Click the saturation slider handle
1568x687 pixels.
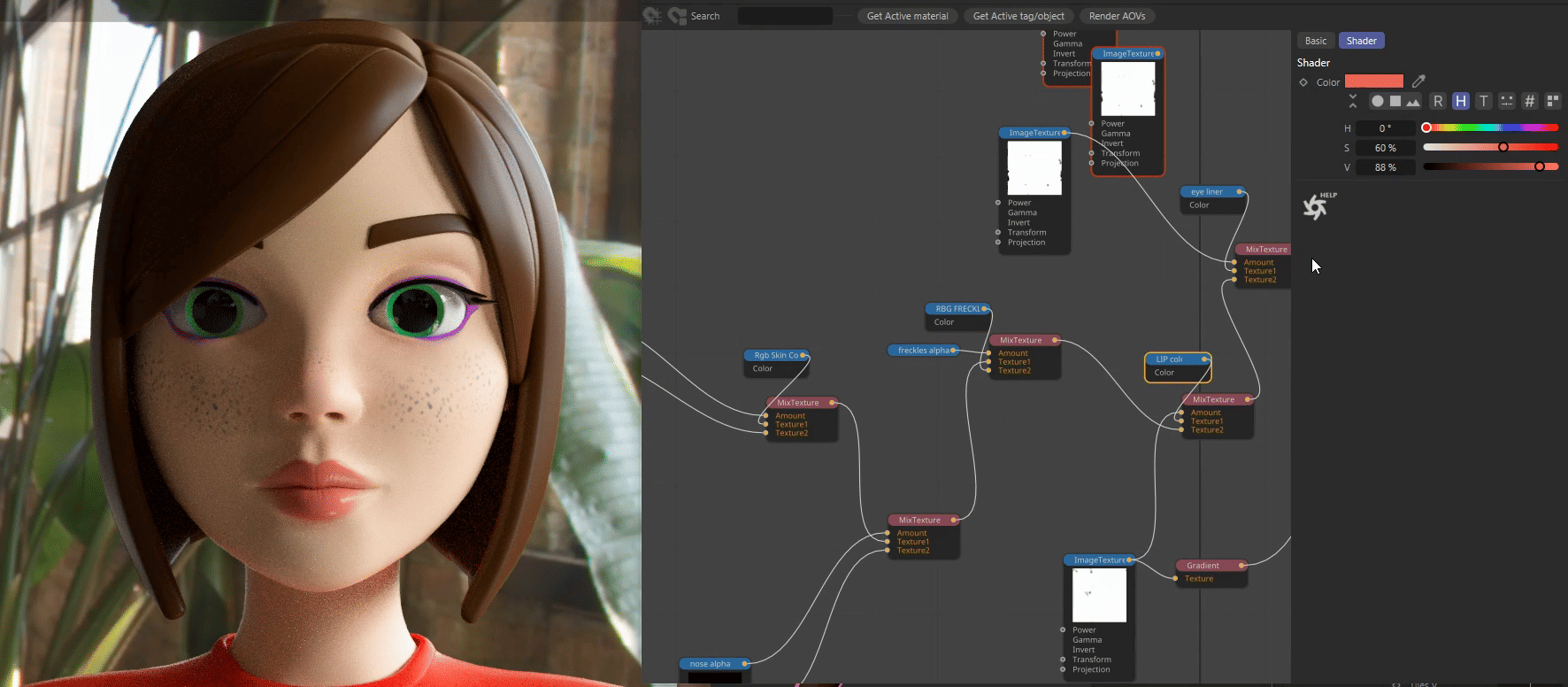pyautogui.click(x=1503, y=147)
